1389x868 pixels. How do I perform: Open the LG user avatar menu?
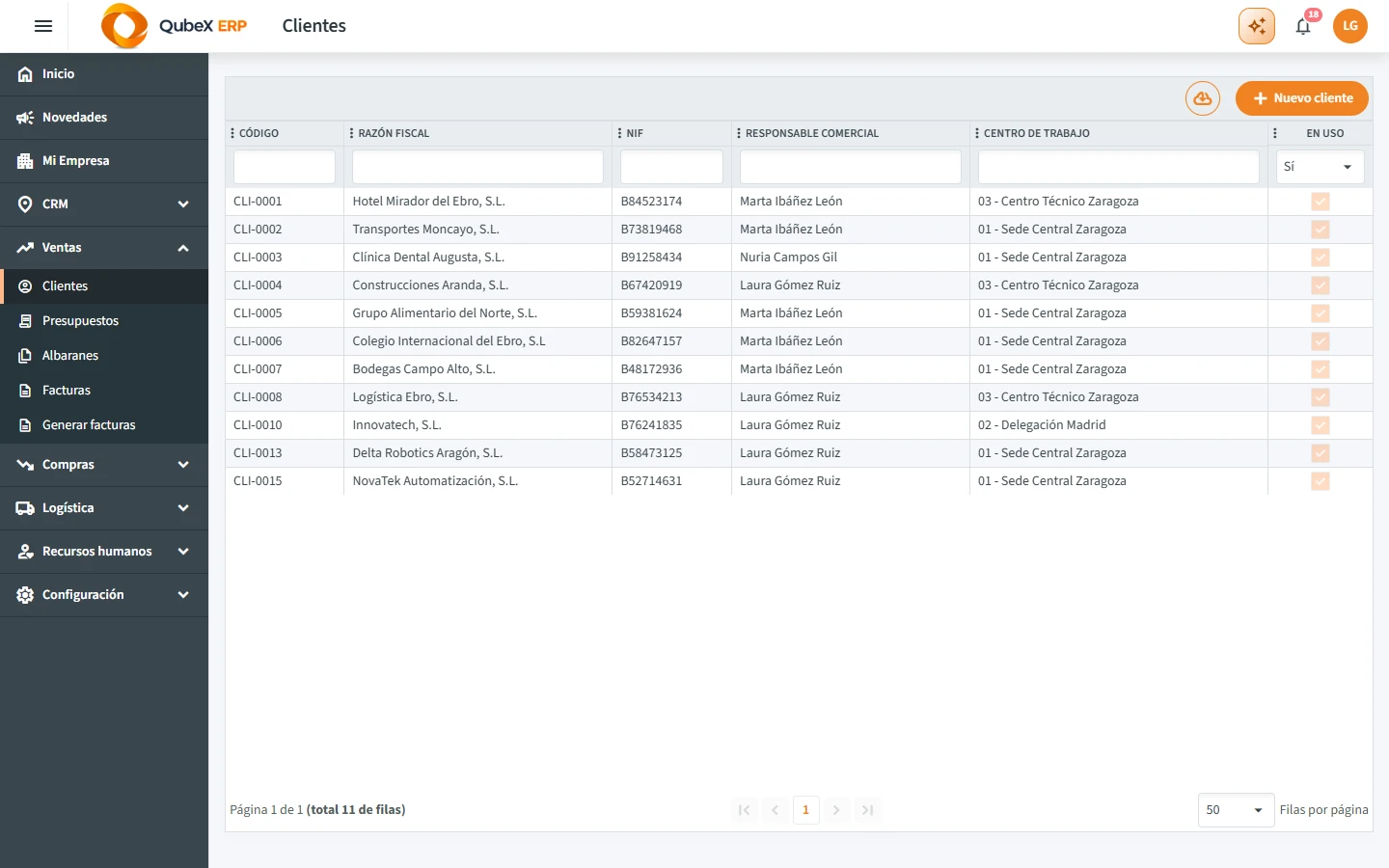coord(1350,26)
